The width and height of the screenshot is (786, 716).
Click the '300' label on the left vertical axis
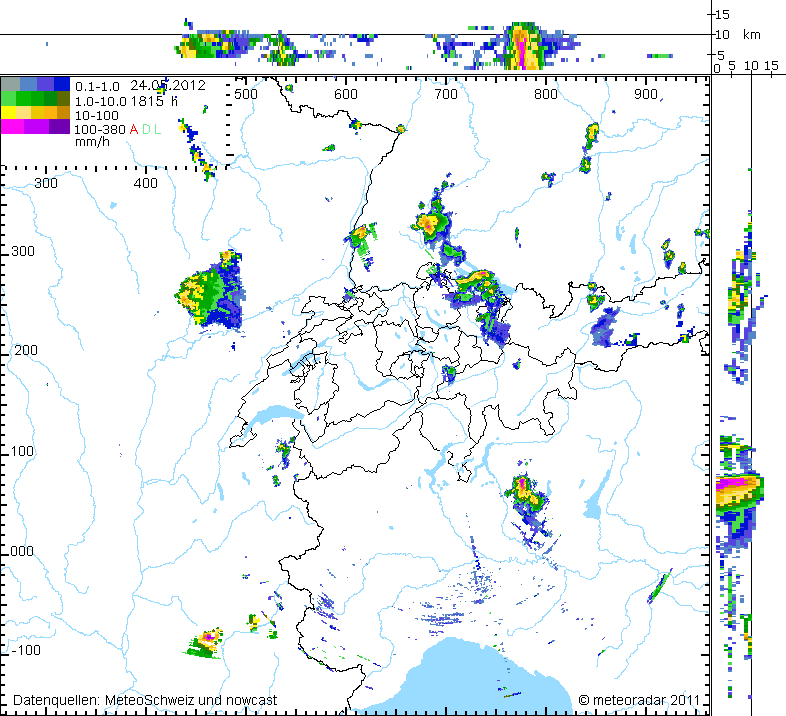(x=23, y=251)
